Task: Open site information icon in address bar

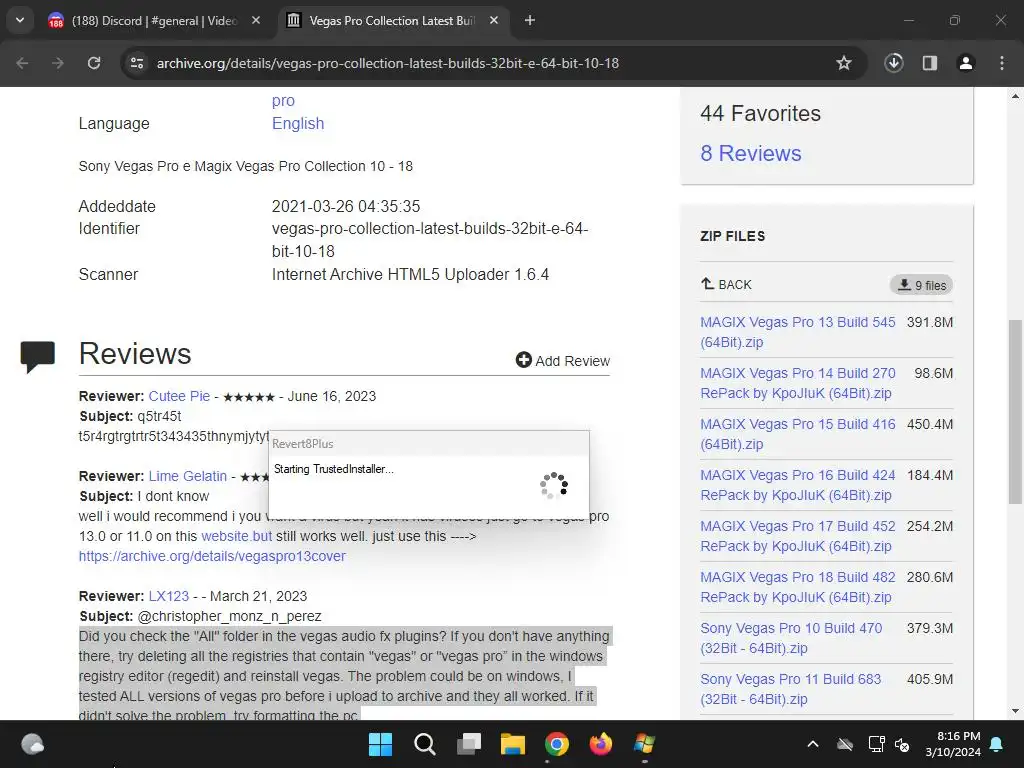Action: coord(137,63)
